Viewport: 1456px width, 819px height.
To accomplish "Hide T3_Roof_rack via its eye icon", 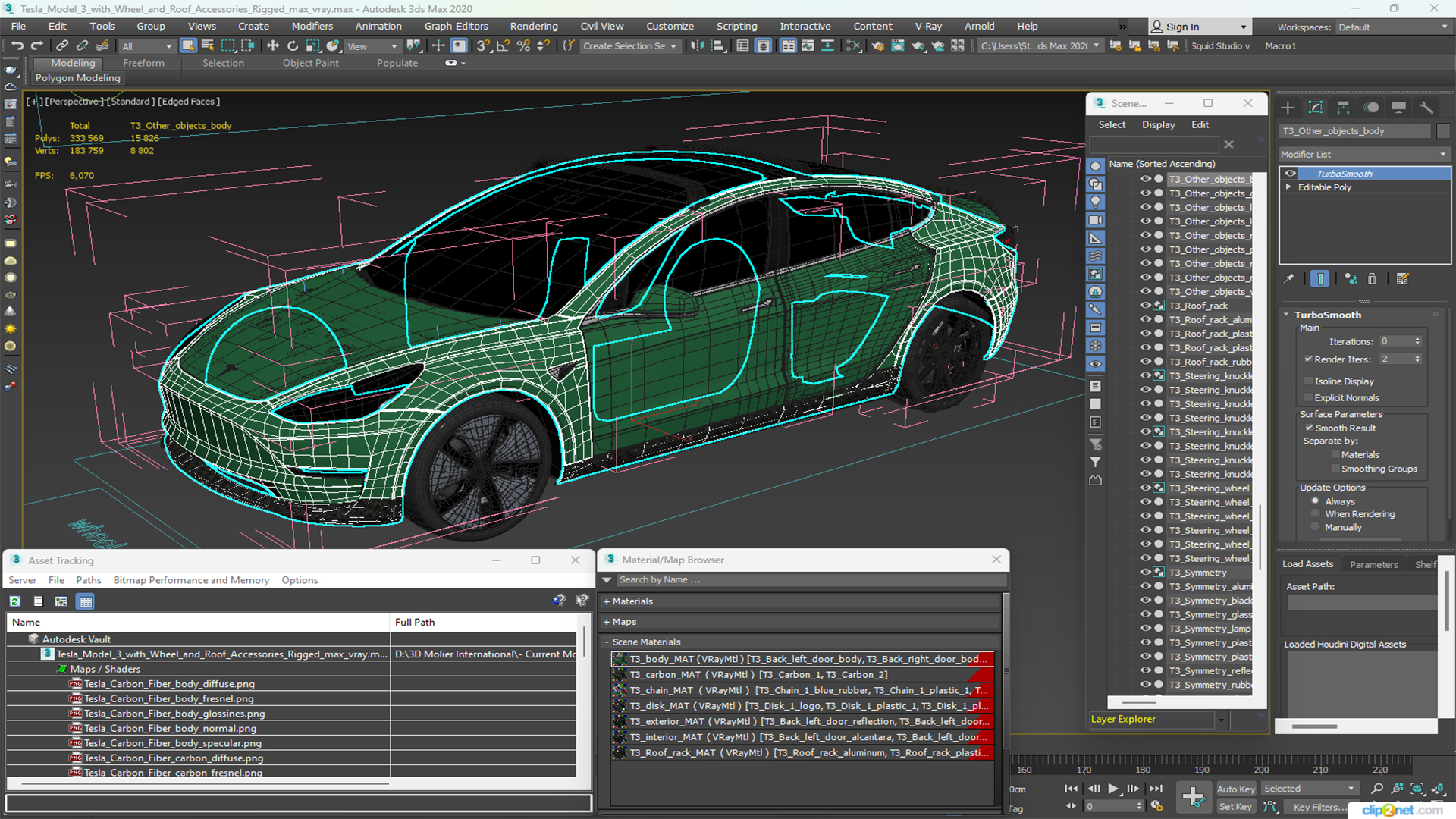I will pos(1145,306).
